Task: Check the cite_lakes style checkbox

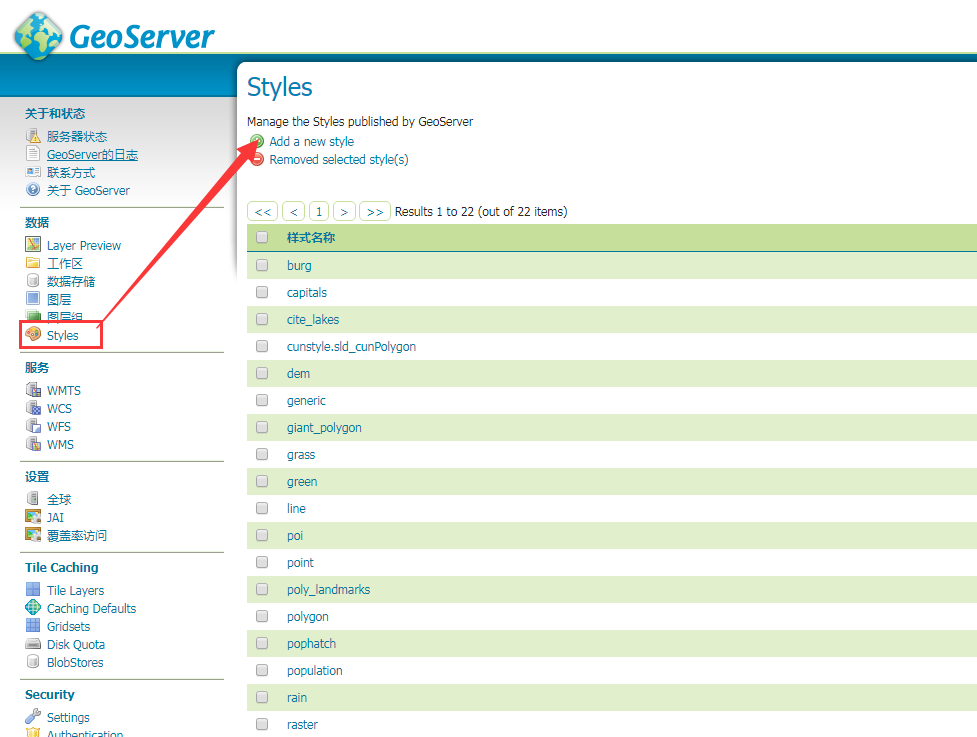Action: 262,319
